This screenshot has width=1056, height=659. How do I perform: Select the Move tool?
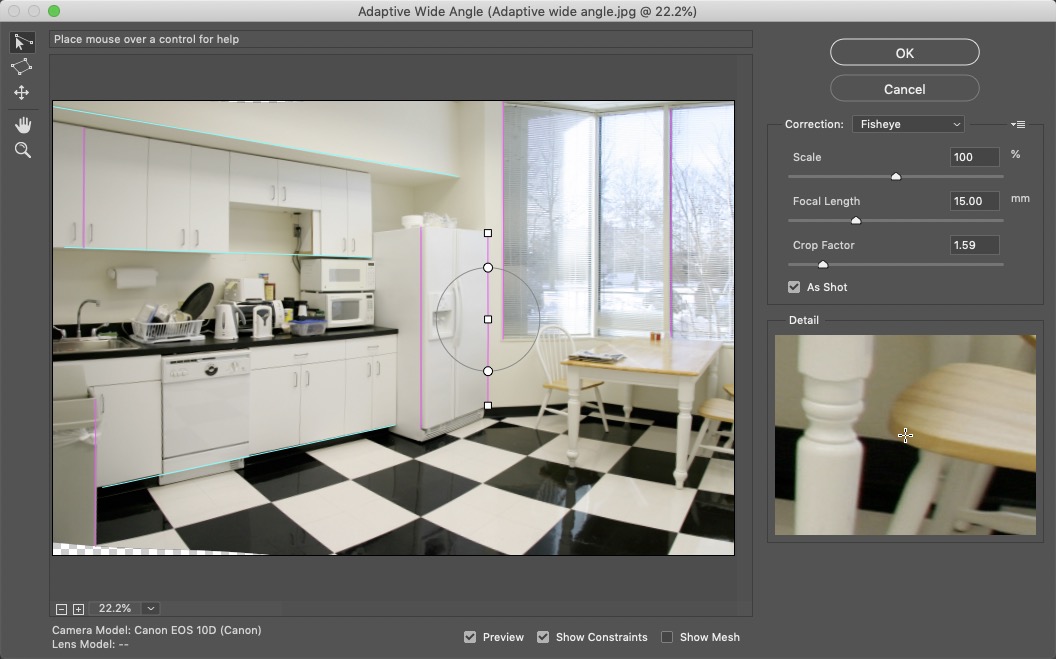(x=21, y=93)
